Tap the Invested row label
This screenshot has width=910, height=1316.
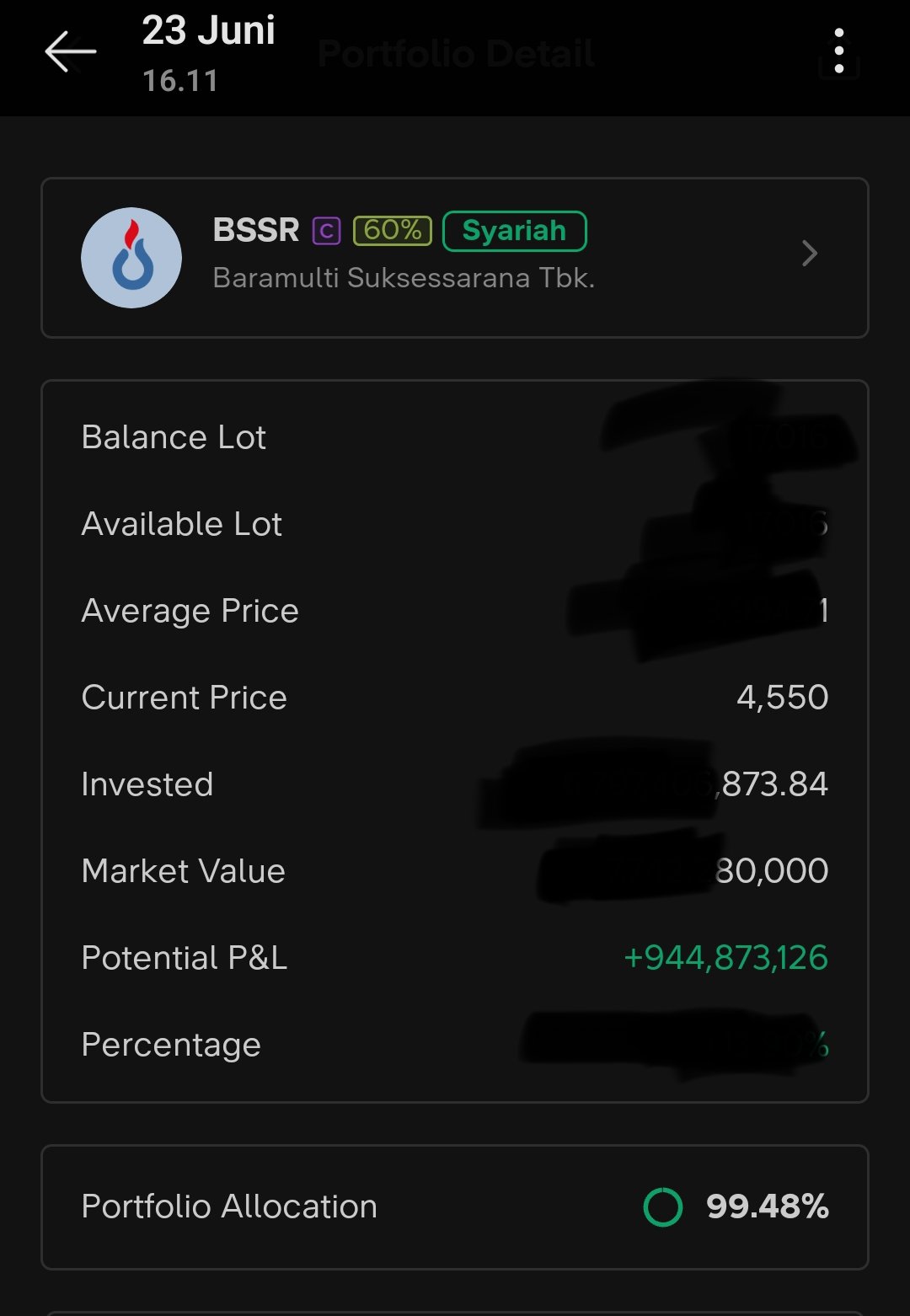[x=147, y=784]
